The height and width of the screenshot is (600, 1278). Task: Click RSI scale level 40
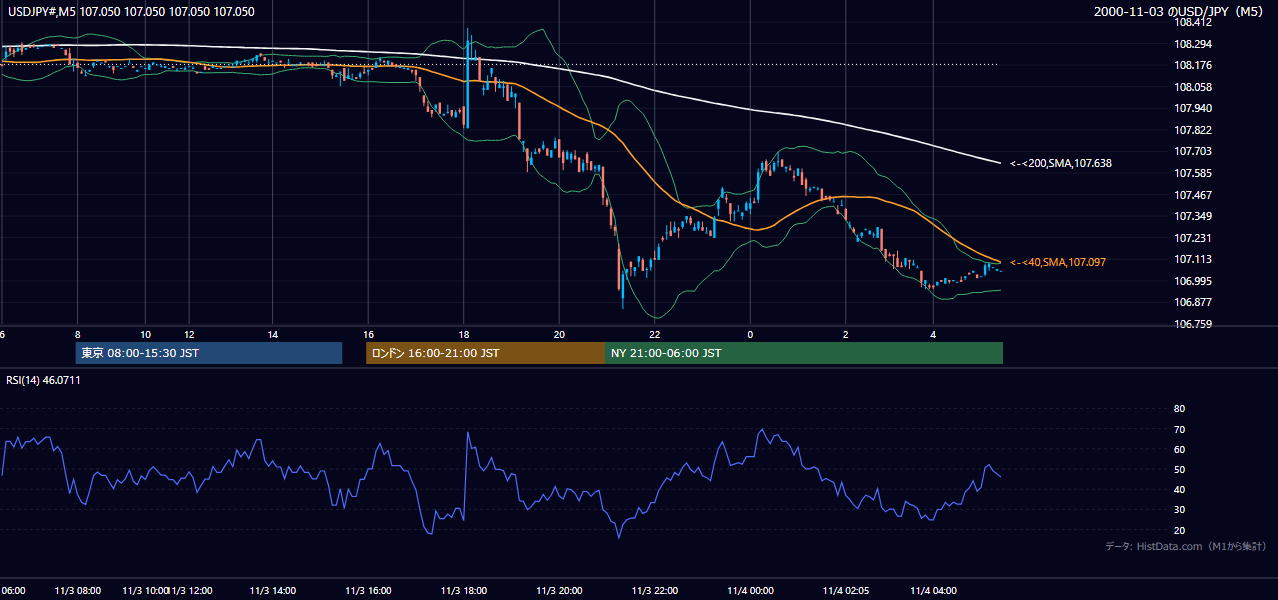[x=1179, y=489]
